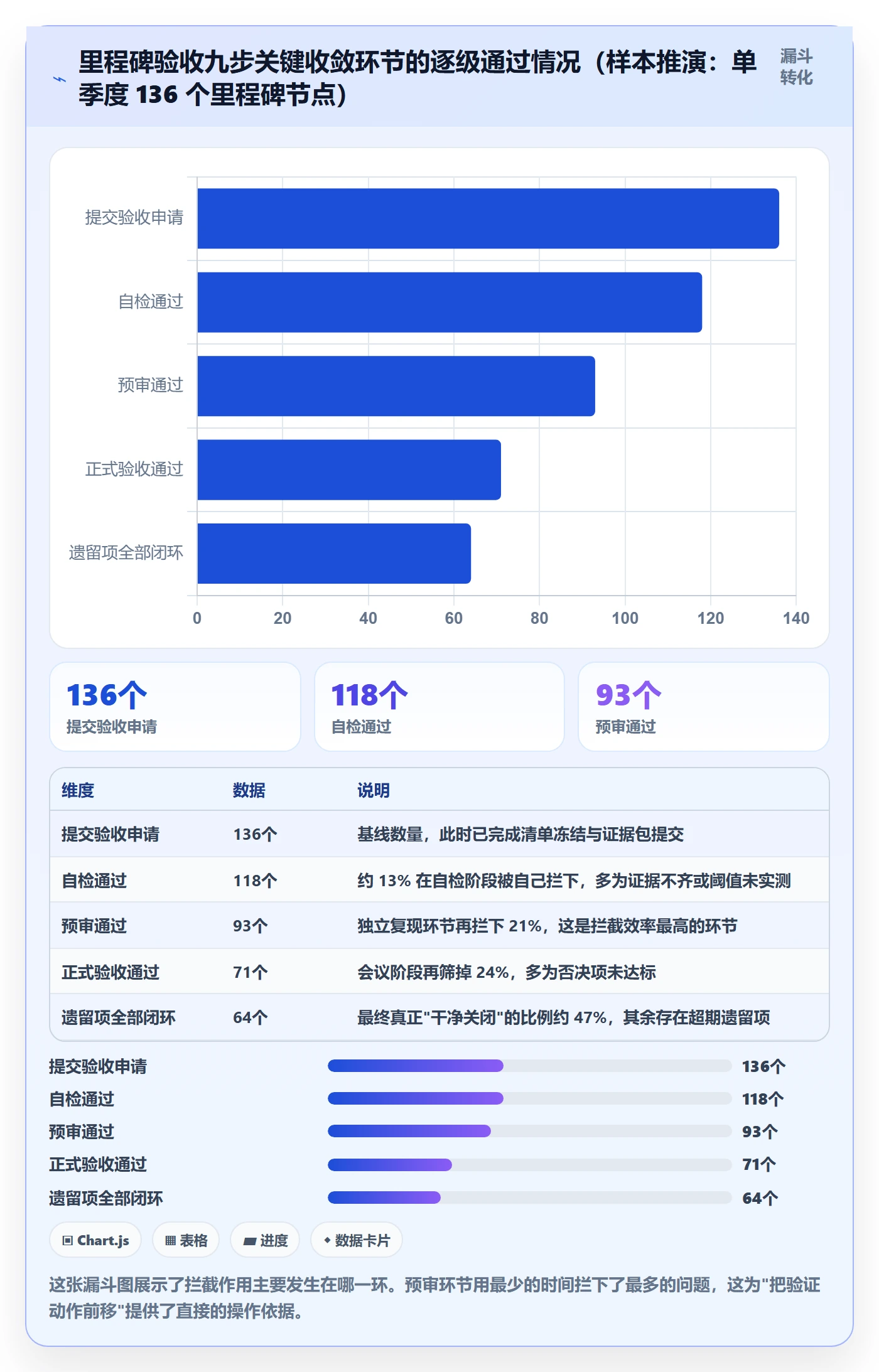Click the 预审通过 progress bar
This screenshot has height=1372, width=879.
click(x=530, y=1131)
